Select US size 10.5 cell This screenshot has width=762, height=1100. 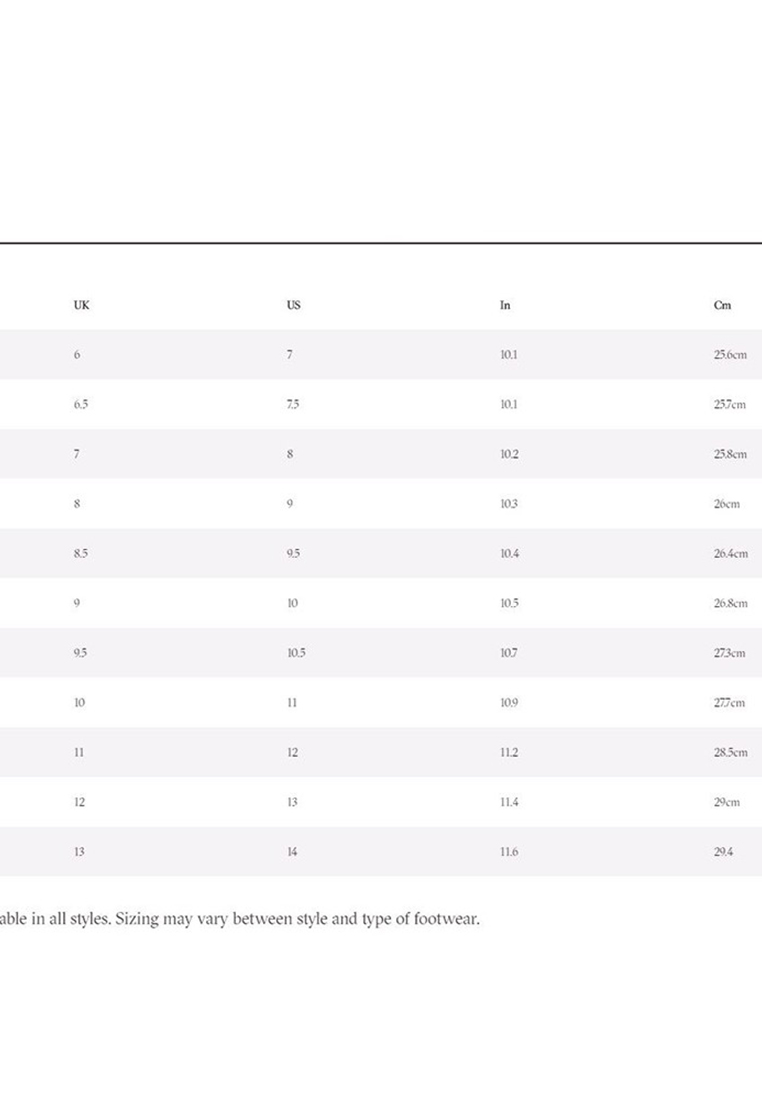[296, 653]
